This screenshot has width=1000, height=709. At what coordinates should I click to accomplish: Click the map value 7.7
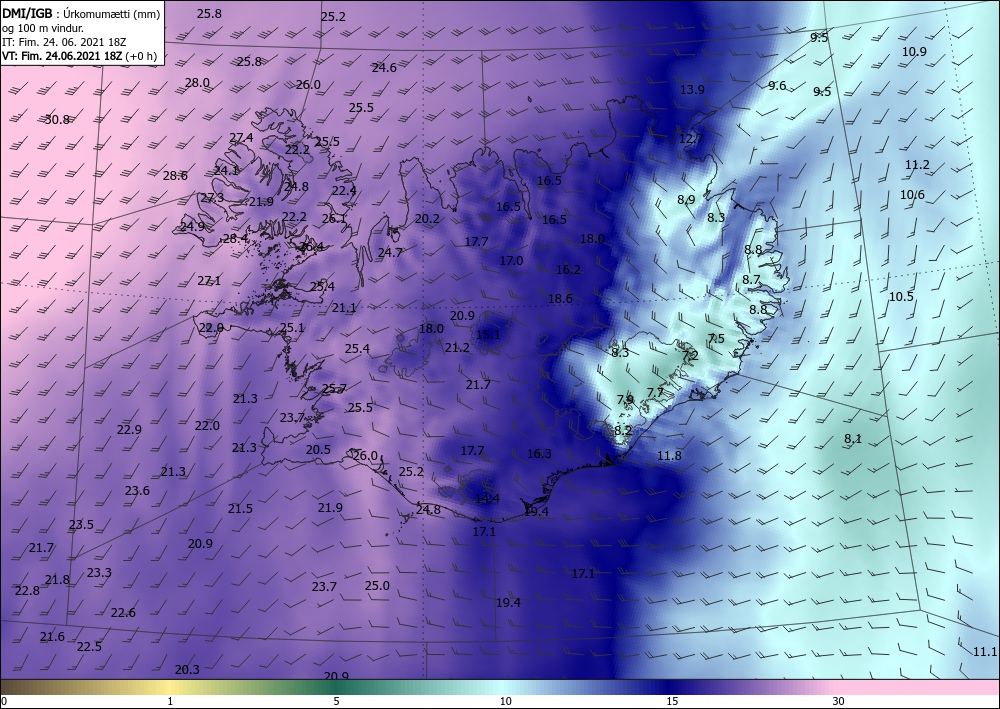tap(656, 393)
